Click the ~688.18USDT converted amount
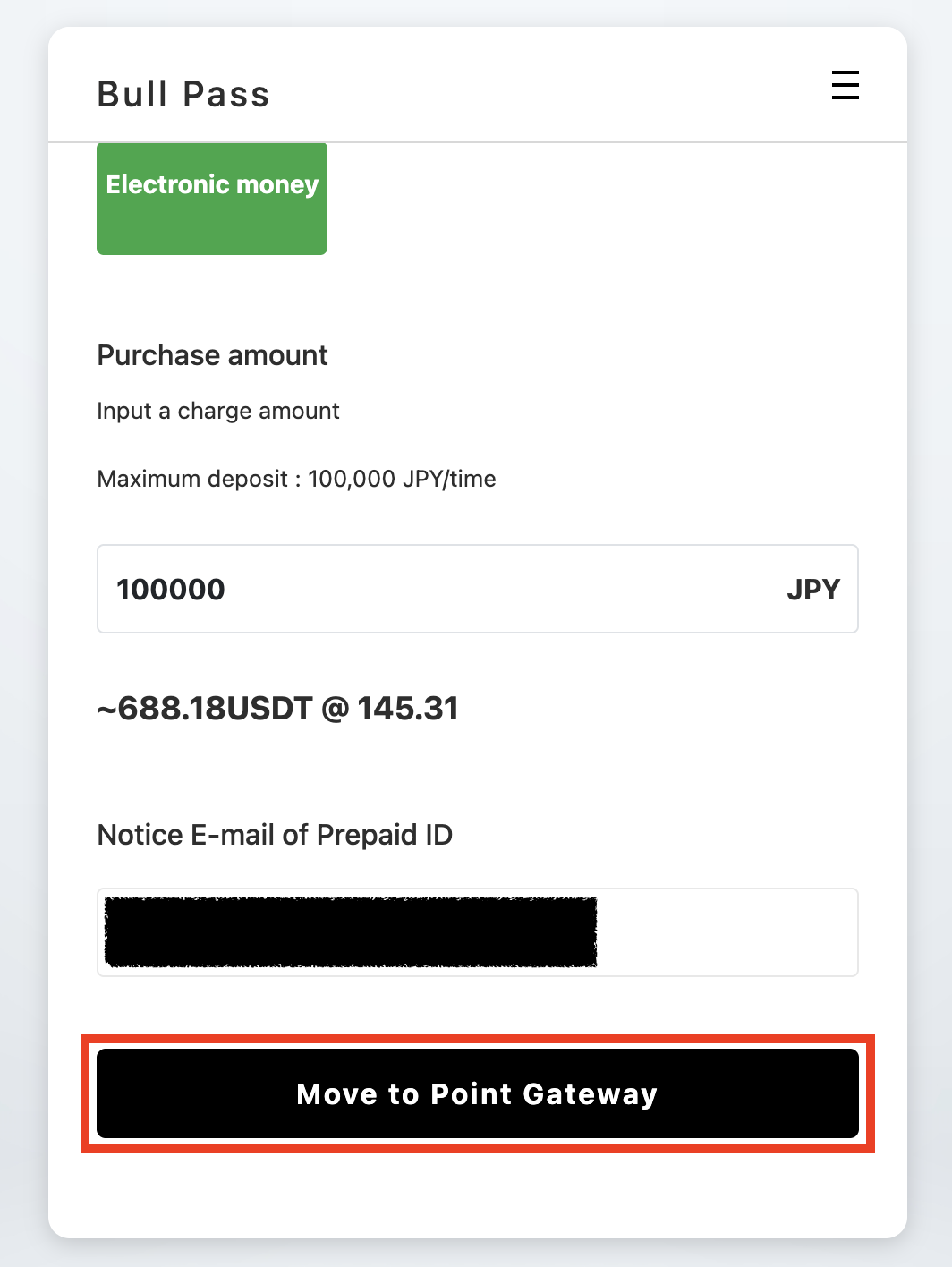This screenshot has width=952, height=1267. tap(204, 709)
